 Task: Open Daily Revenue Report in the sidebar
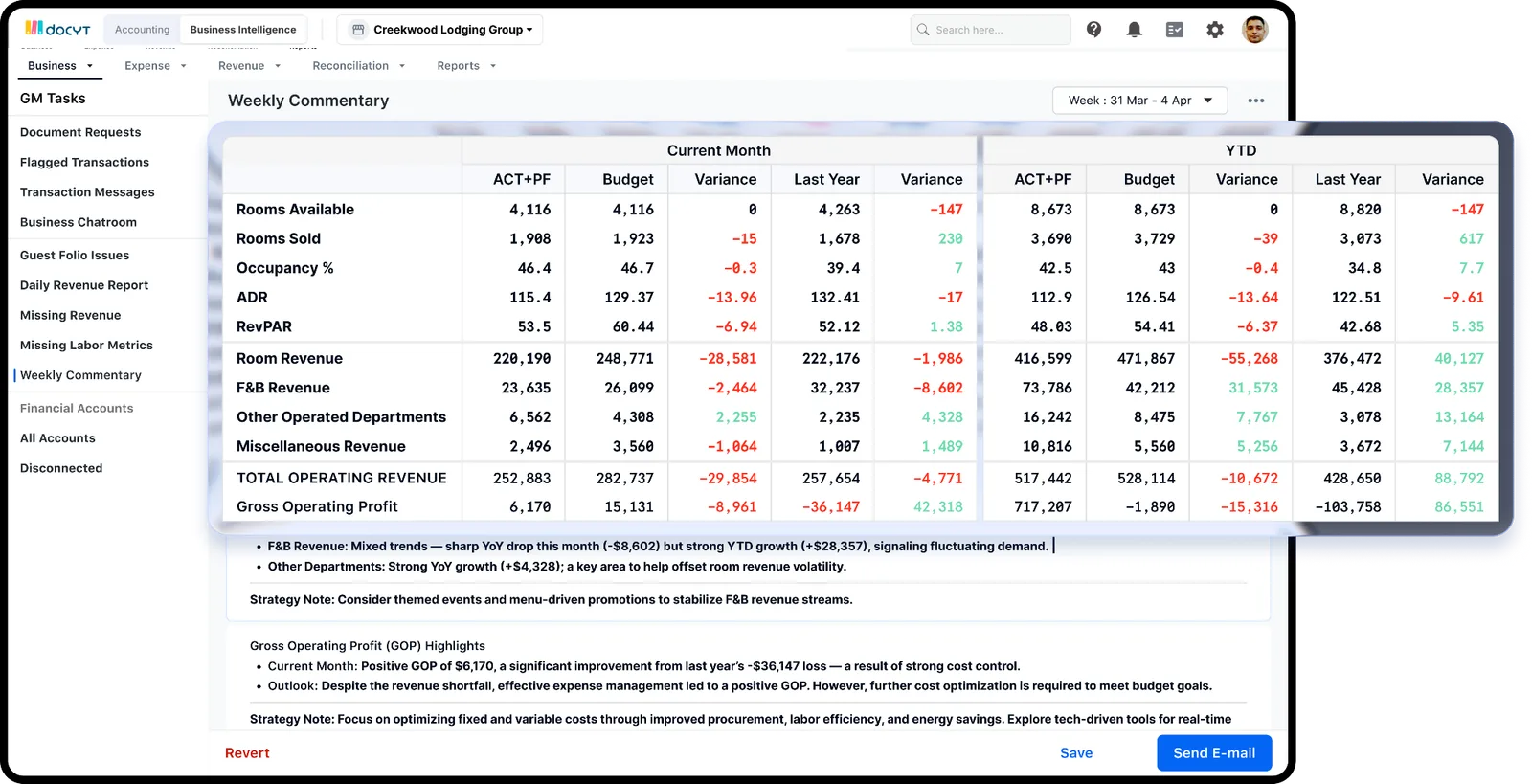84,285
